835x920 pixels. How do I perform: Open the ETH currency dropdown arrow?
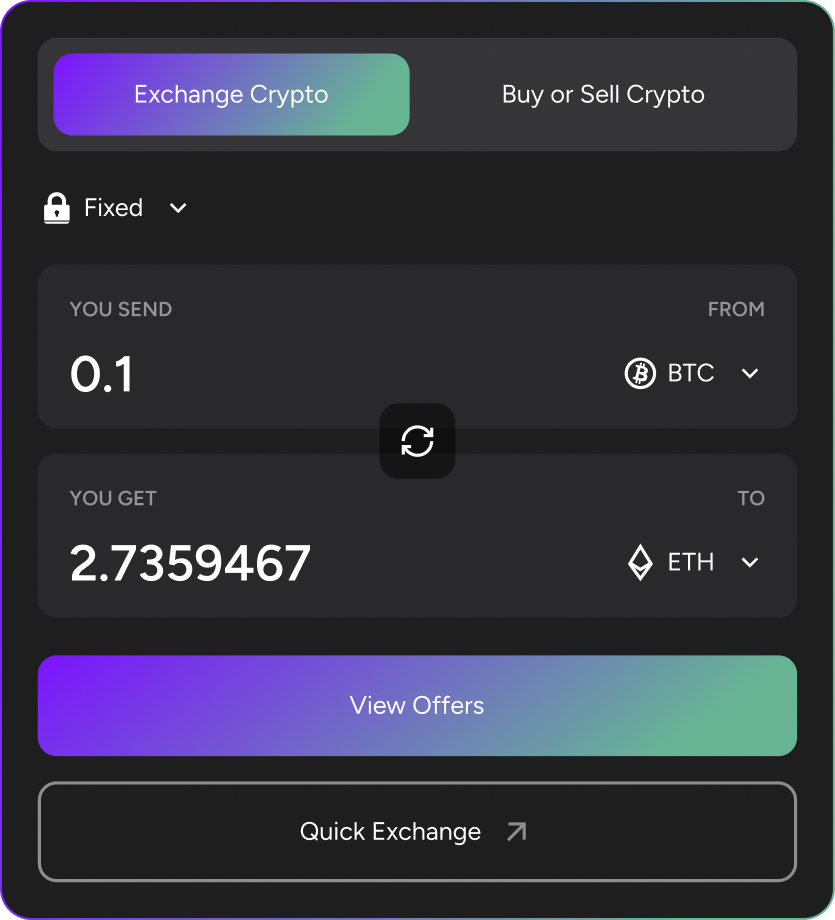(x=750, y=563)
